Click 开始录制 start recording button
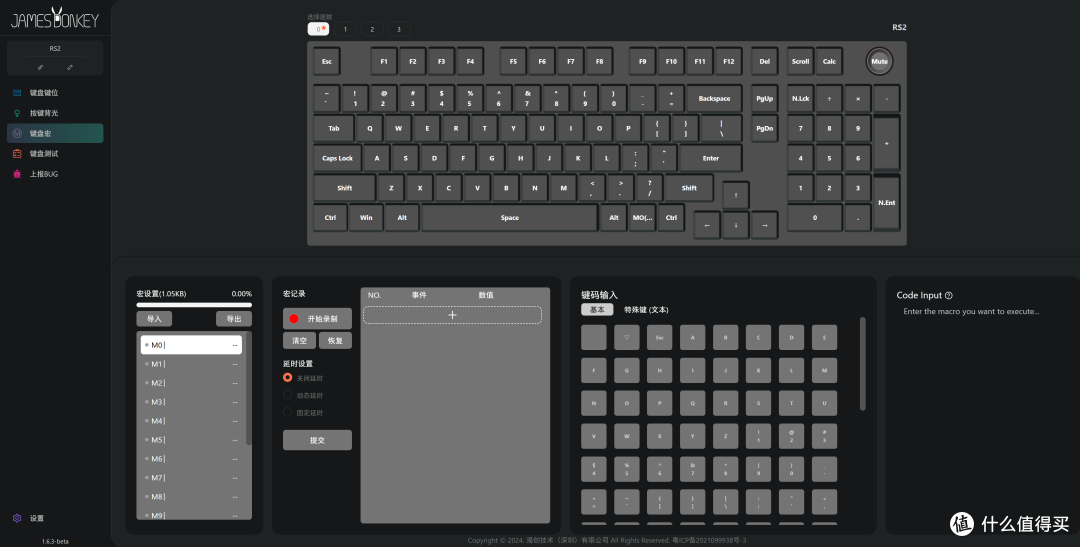 pos(318,319)
